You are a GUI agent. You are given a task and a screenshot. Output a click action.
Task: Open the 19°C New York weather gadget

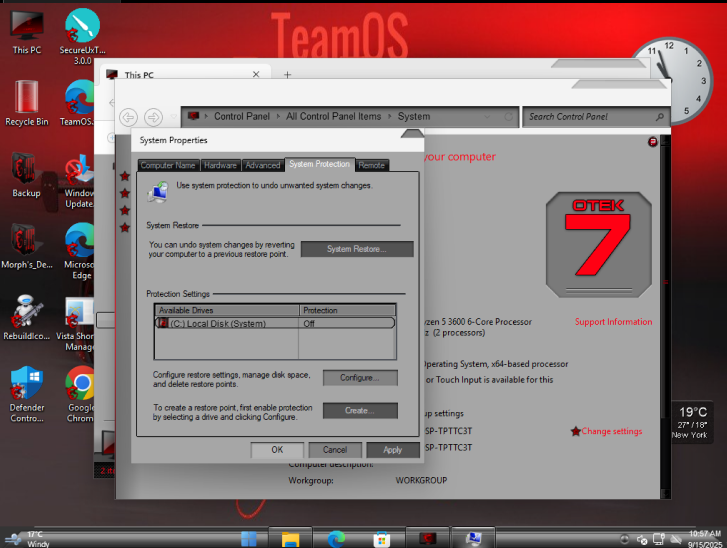point(692,422)
